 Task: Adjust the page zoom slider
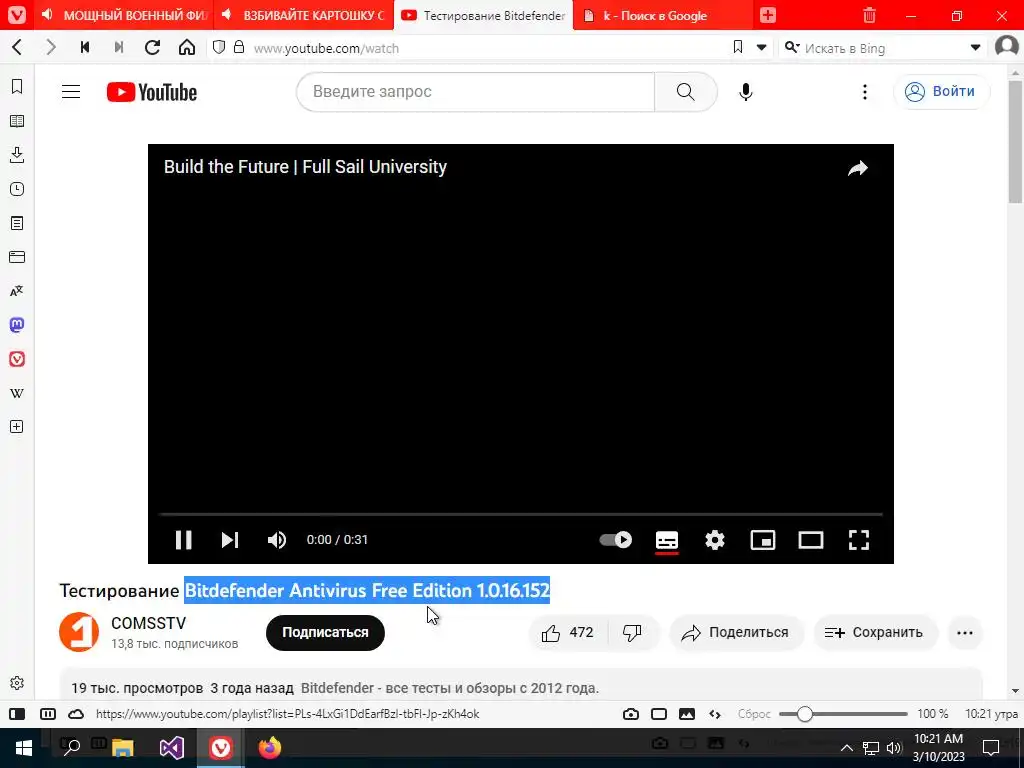[x=843, y=714]
